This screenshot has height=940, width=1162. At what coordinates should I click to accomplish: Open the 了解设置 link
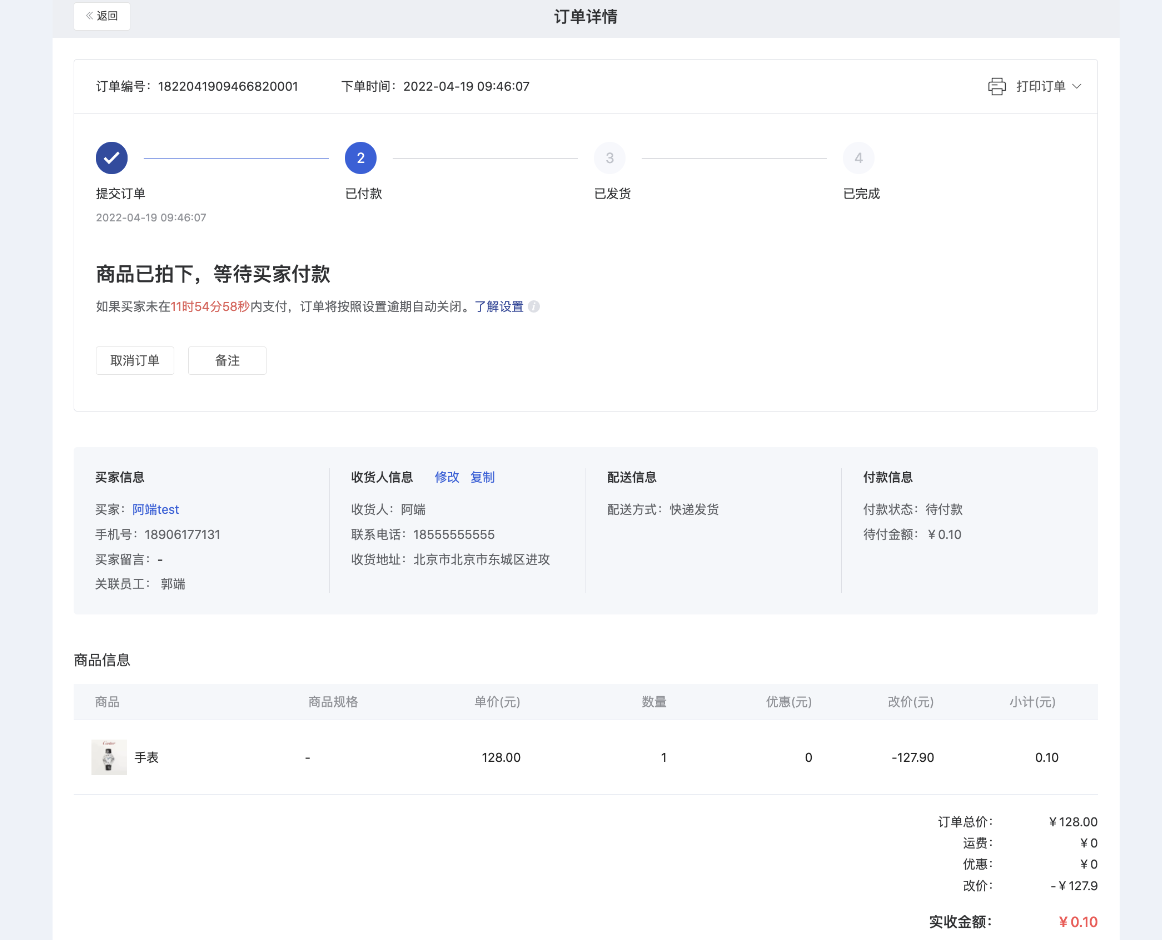point(499,306)
